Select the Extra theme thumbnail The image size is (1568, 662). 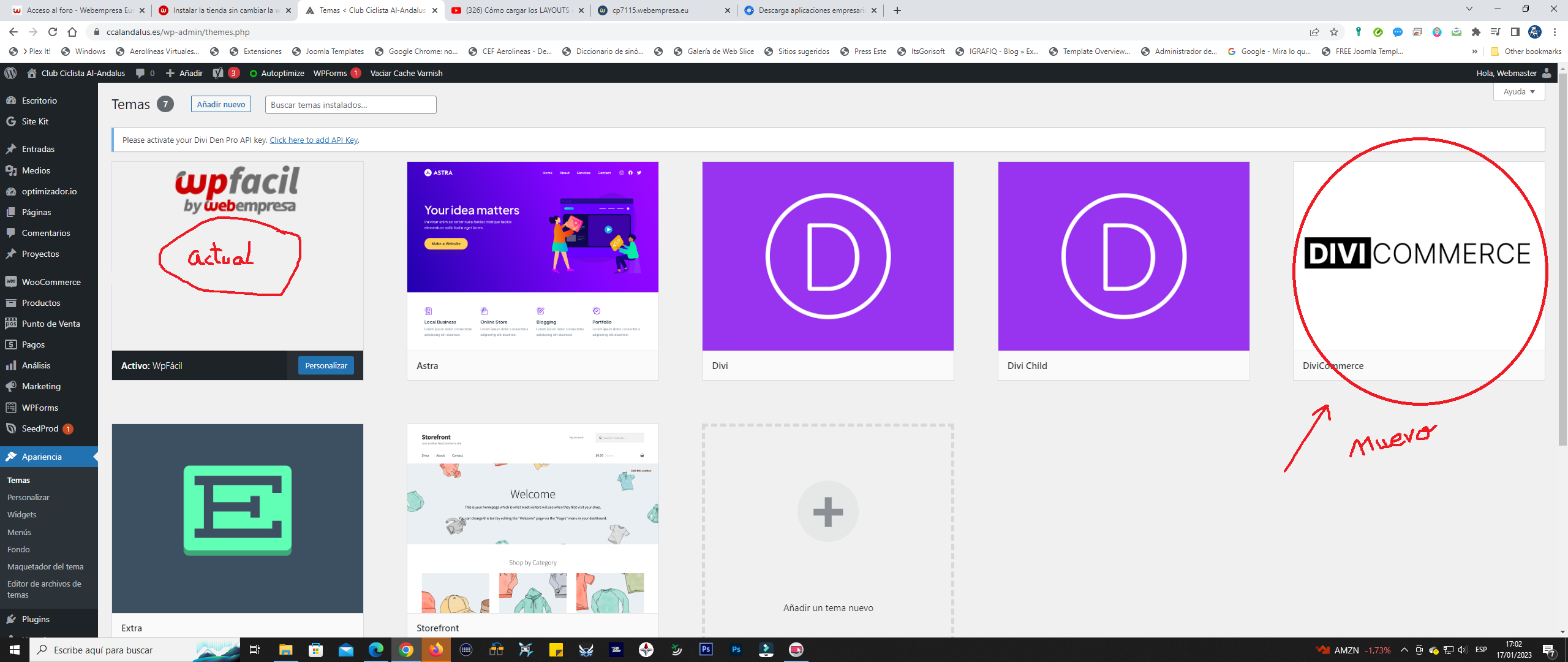pos(238,519)
